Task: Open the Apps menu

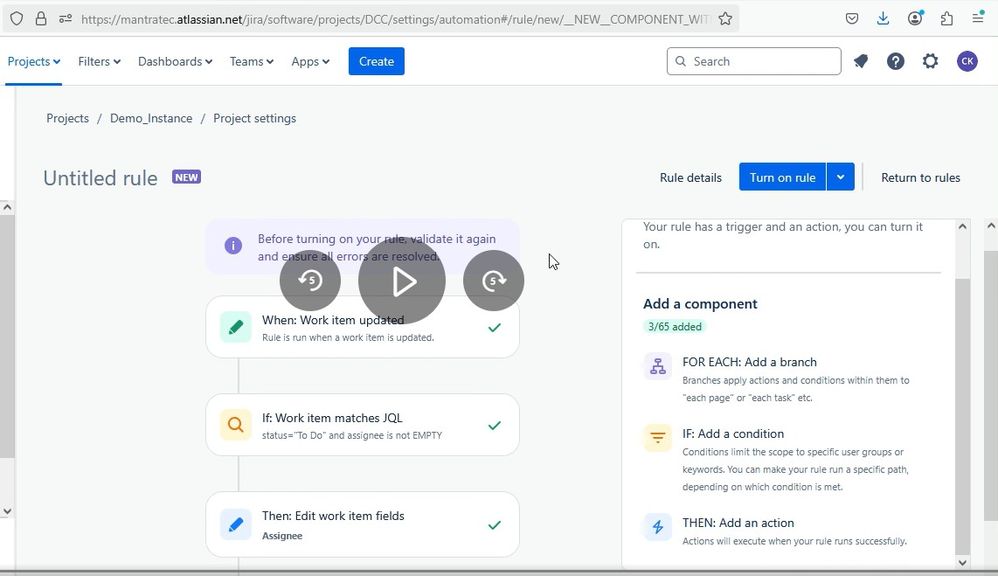Action: point(311,61)
